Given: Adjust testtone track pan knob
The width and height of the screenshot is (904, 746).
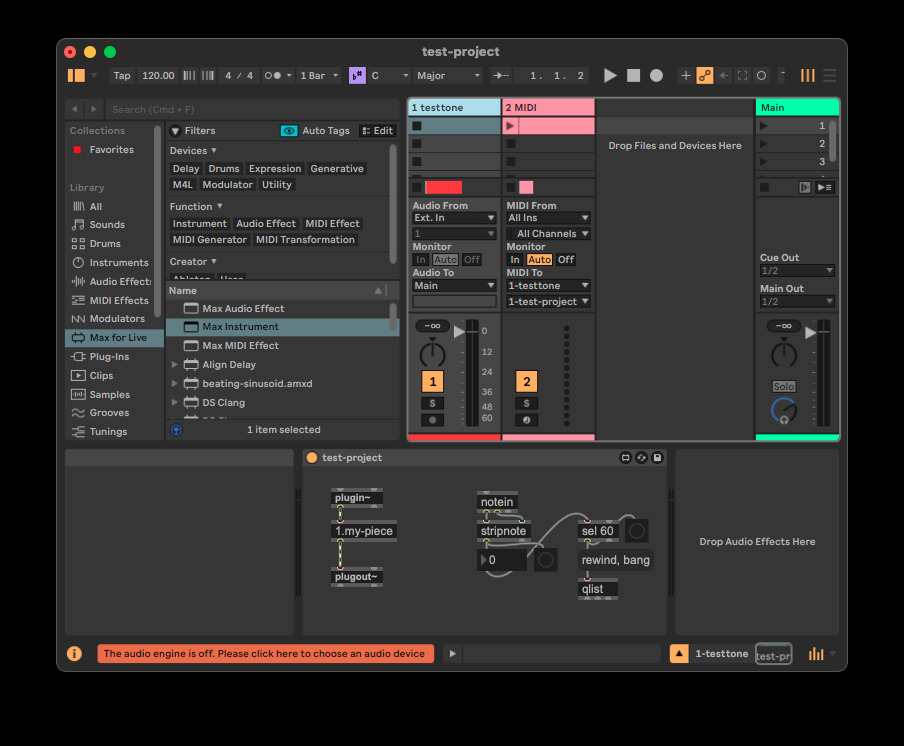Looking at the screenshot, I should (x=432, y=354).
